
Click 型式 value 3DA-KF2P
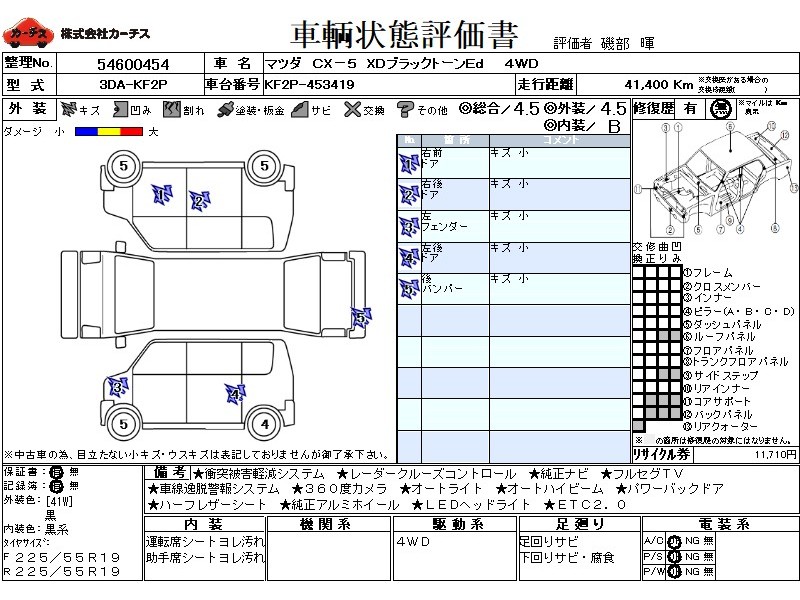pyautogui.click(x=133, y=85)
